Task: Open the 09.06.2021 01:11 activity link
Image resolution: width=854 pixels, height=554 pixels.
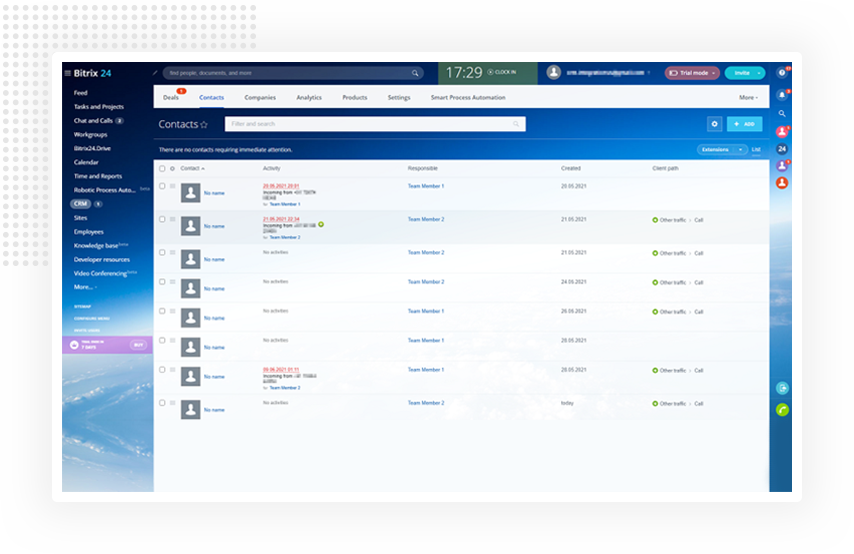Action: tap(281, 369)
